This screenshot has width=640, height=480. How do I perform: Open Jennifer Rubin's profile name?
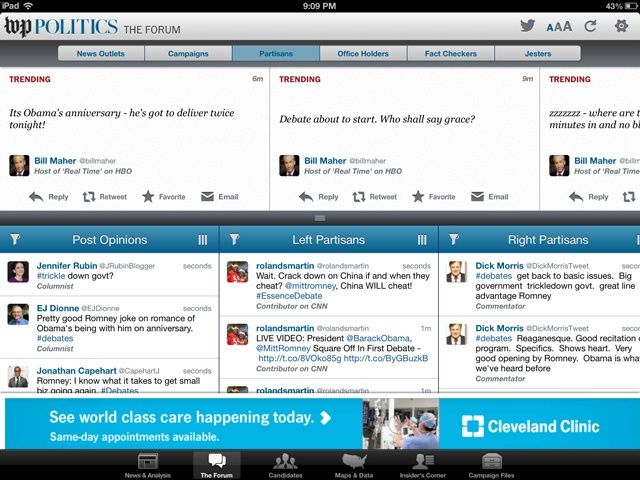coord(67,266)
